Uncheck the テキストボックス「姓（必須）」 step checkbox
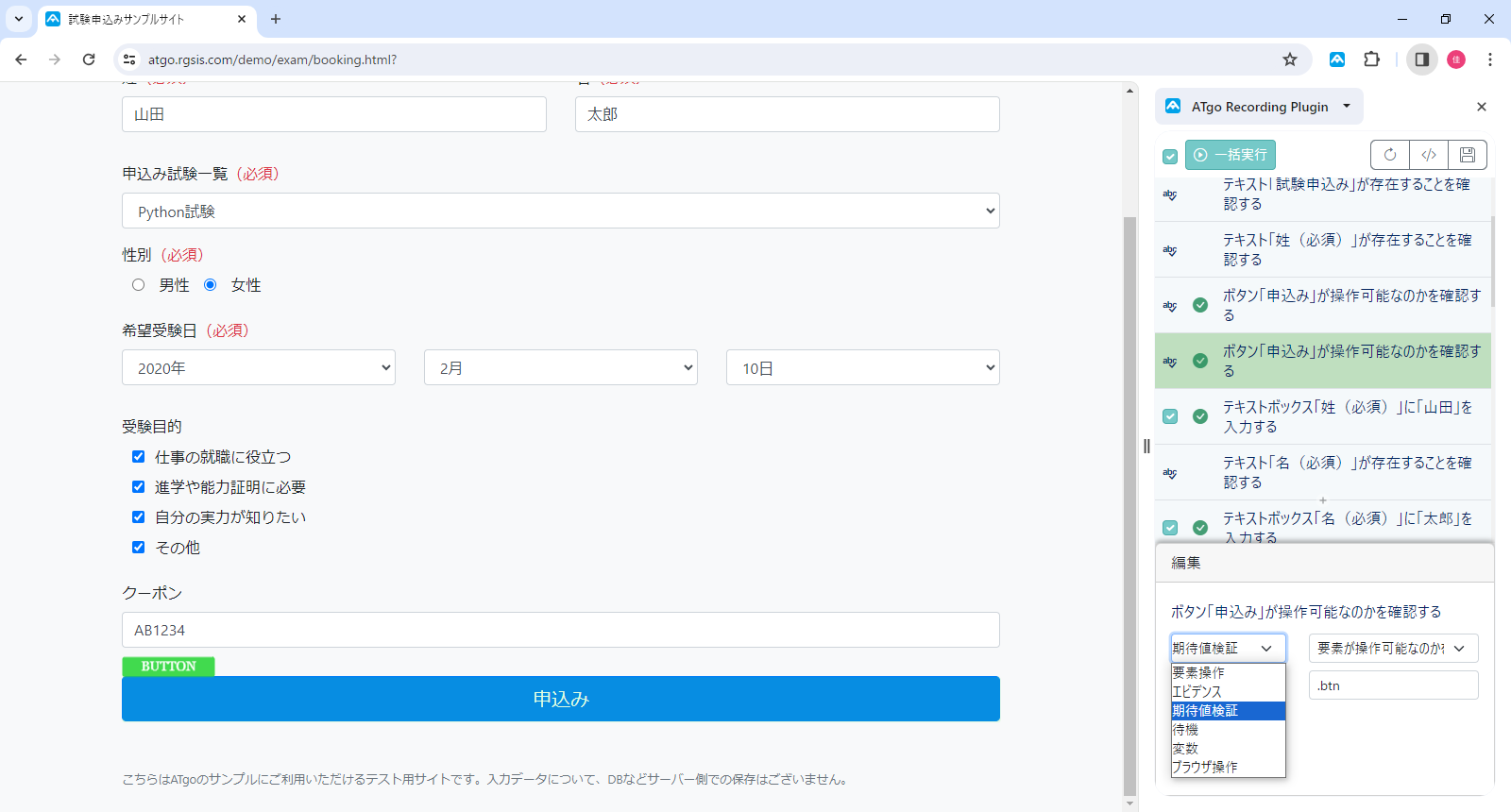1511x812 pixels. click(1170, 416)
